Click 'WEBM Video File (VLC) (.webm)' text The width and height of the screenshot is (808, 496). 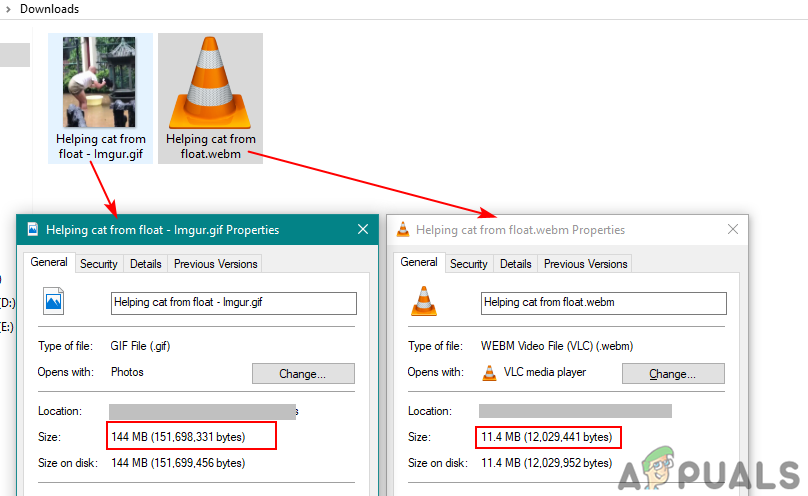557,346
